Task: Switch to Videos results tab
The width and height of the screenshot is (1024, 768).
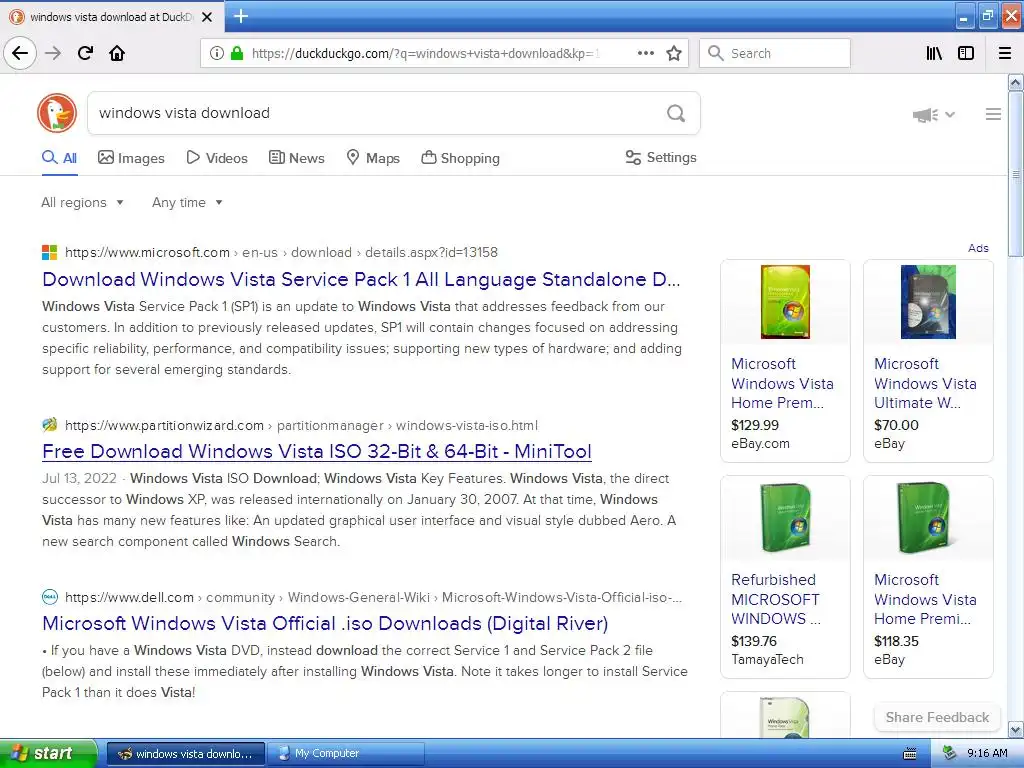Action: pyautogui.click(x=217, y=158)
